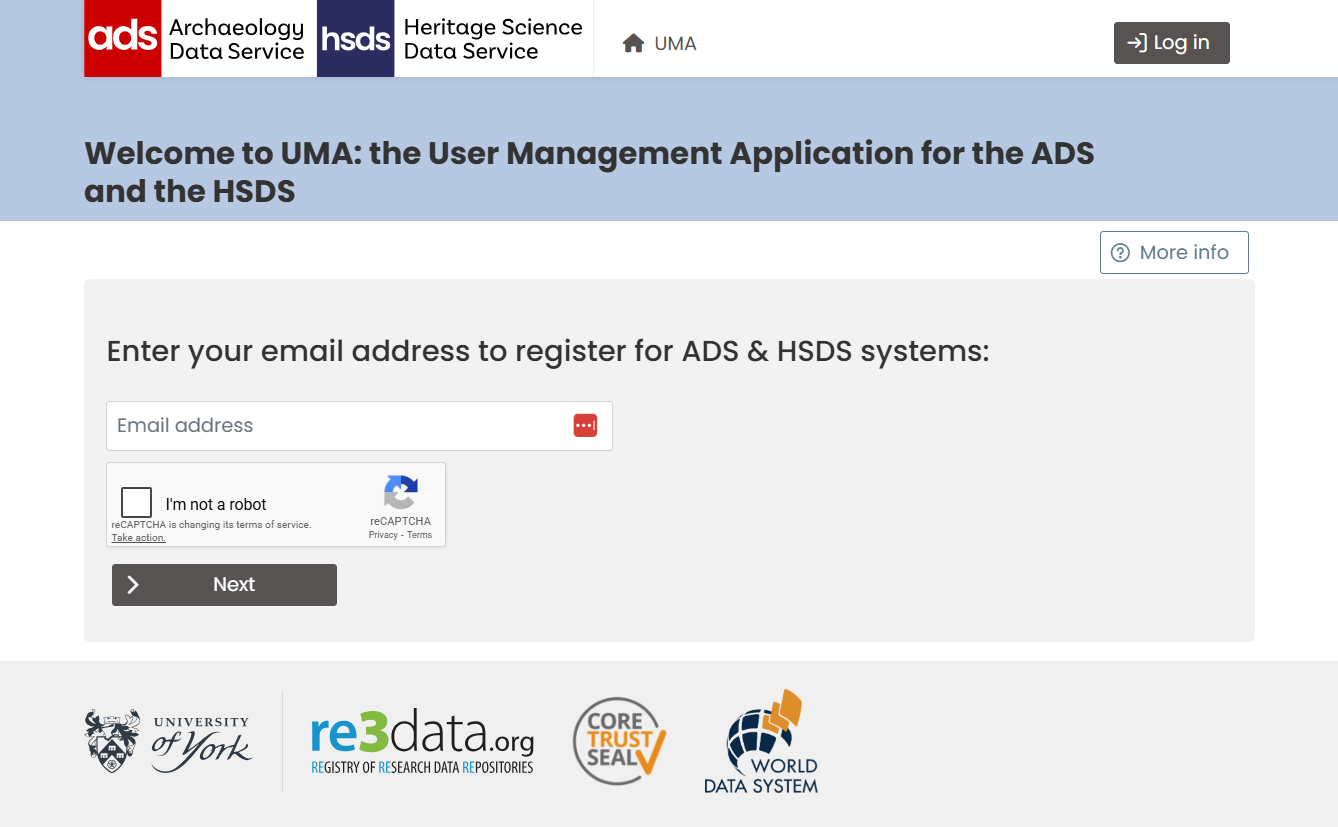
Task: Click the ADS Archaeology Data Service logo
Action: (195, 39)
